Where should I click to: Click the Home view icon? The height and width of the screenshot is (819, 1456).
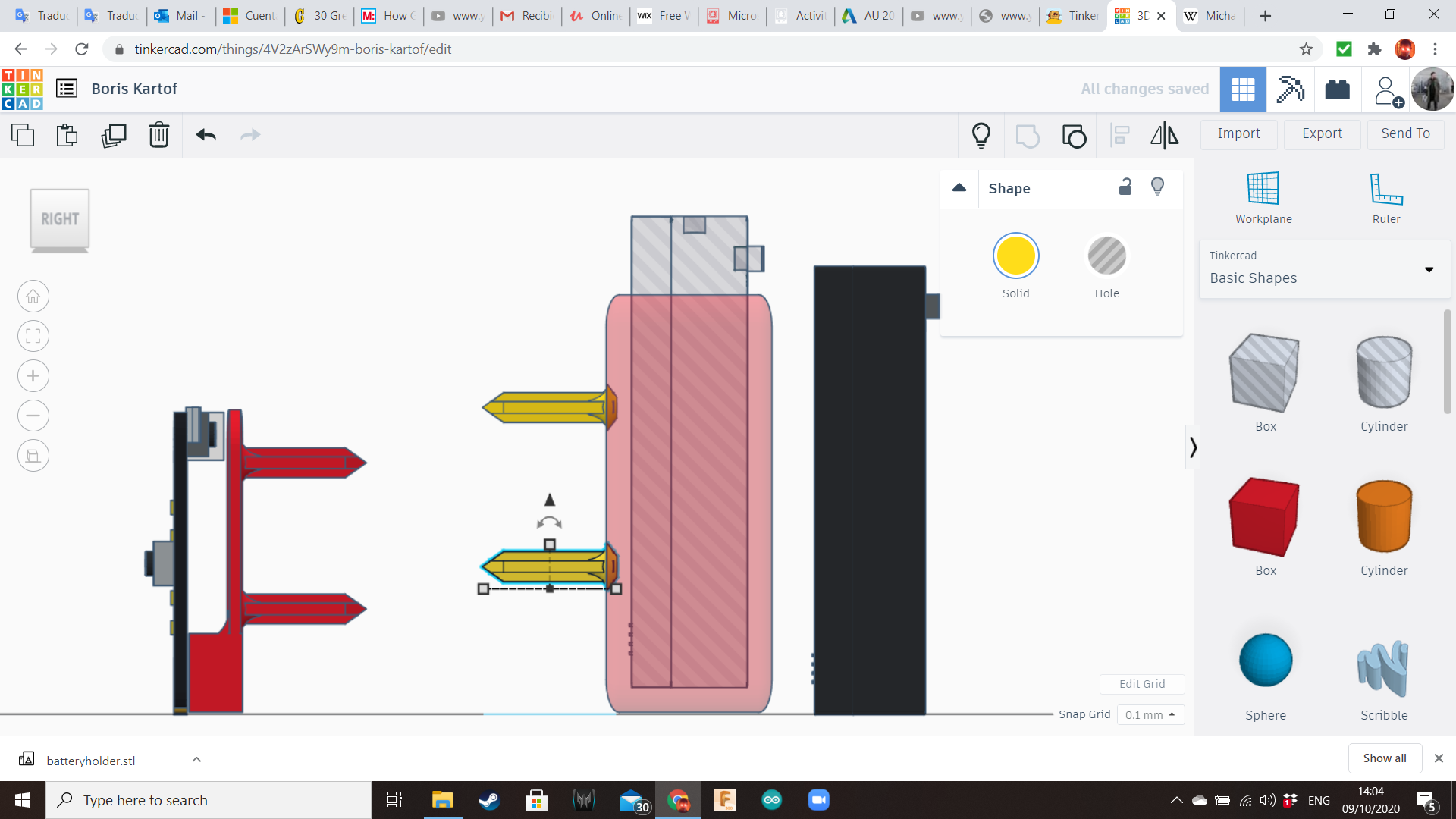33,297
